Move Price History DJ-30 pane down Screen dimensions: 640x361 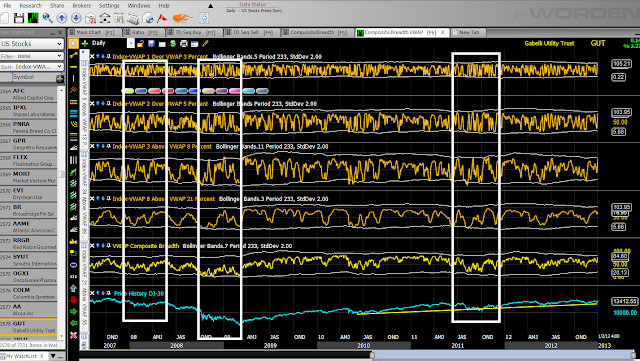103,293
